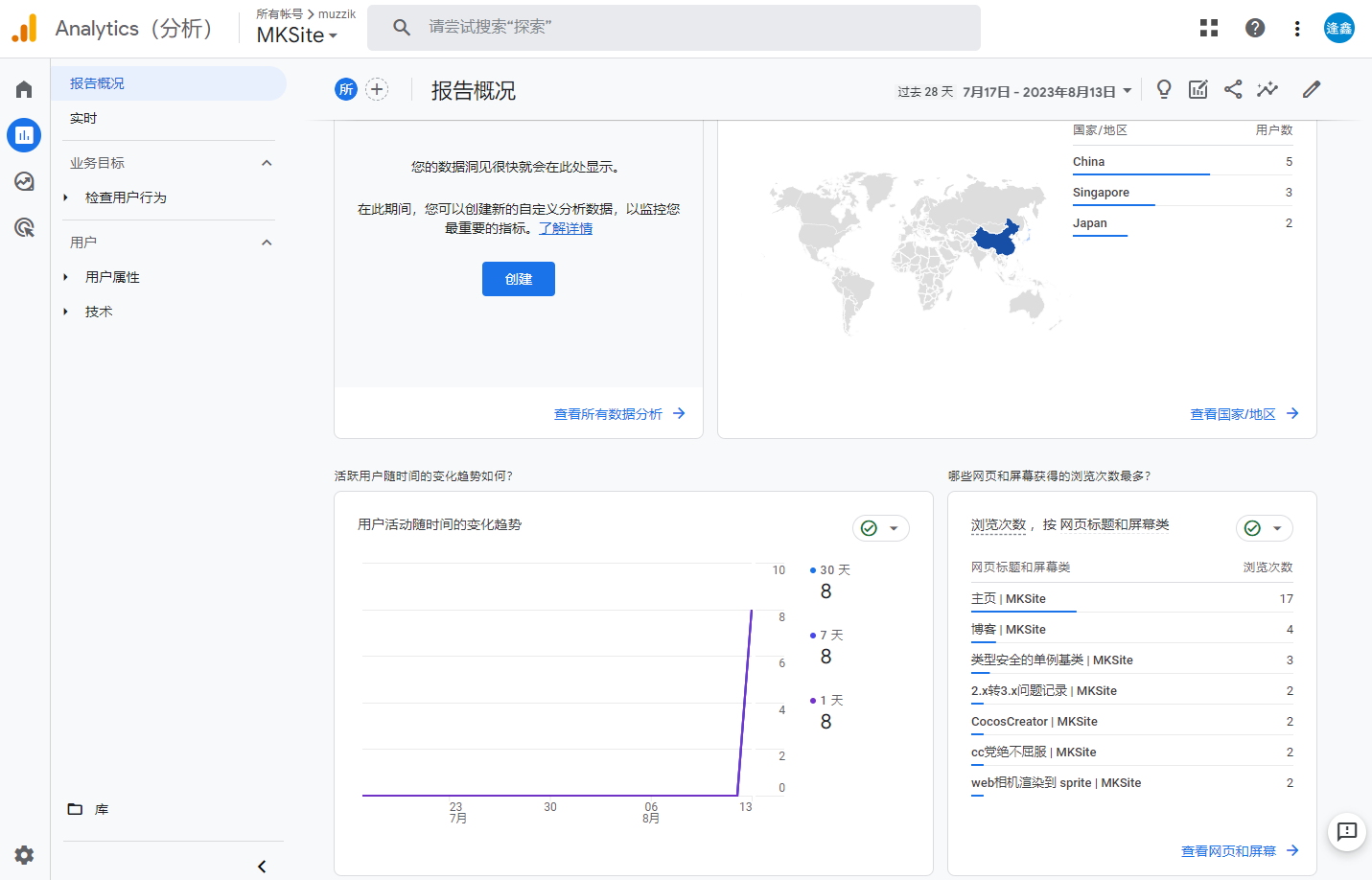Click the 类型安全的单例基类 | MKSite row
Screen dimensions: 1372x880
click(1132, 660)
